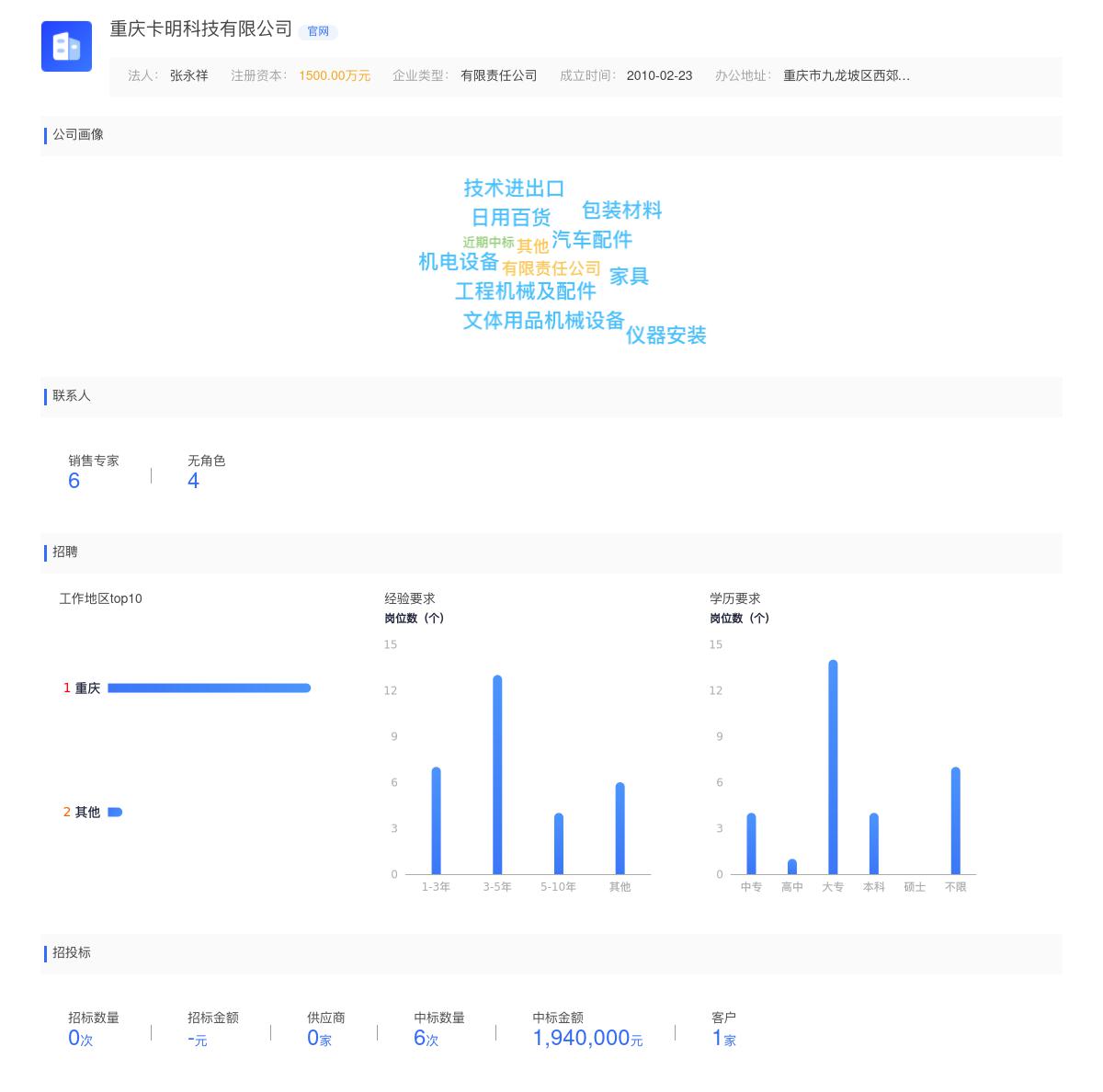Click the 1-3年 experience bar
The height and width of the screenshot is (1092, 1103).
click(x=436, y=821)
